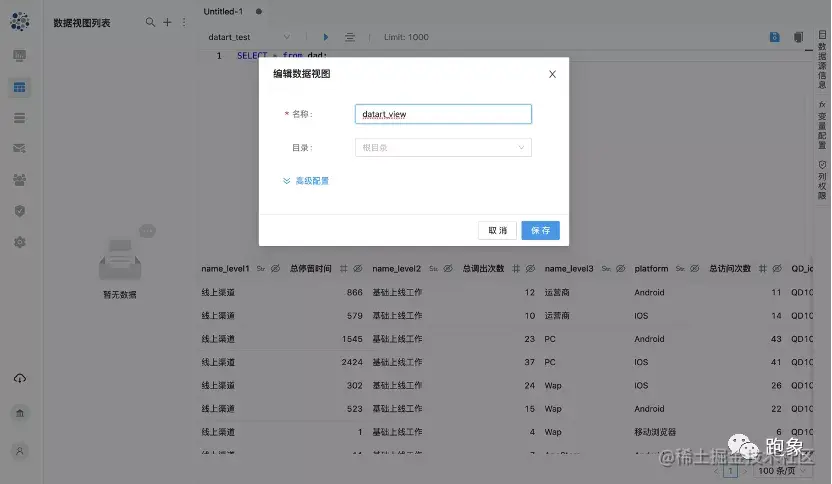Select the 移动浏览器 platform cell
This screenshot has width=832, height=484.
[x=655, y=432]
